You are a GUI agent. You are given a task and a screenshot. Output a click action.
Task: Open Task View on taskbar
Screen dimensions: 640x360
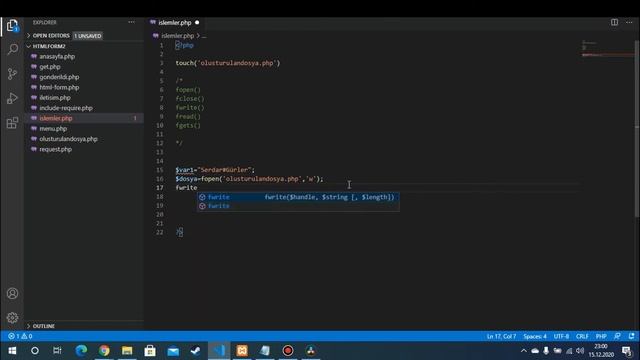tap(57, 351)
